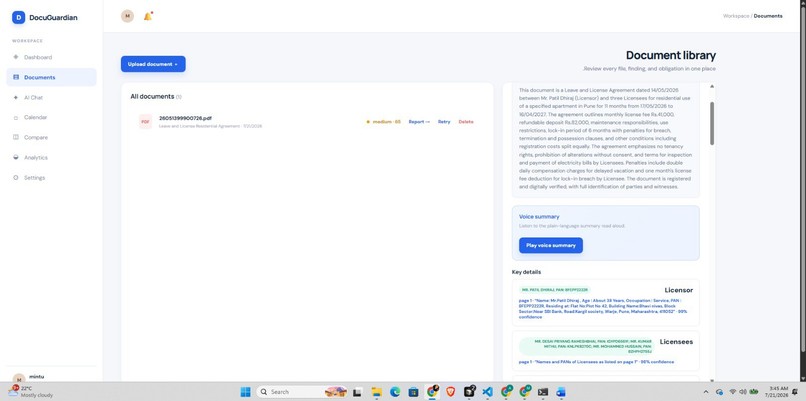
Task: Click the medium · 65 risk badge
Action: point(383,122)
